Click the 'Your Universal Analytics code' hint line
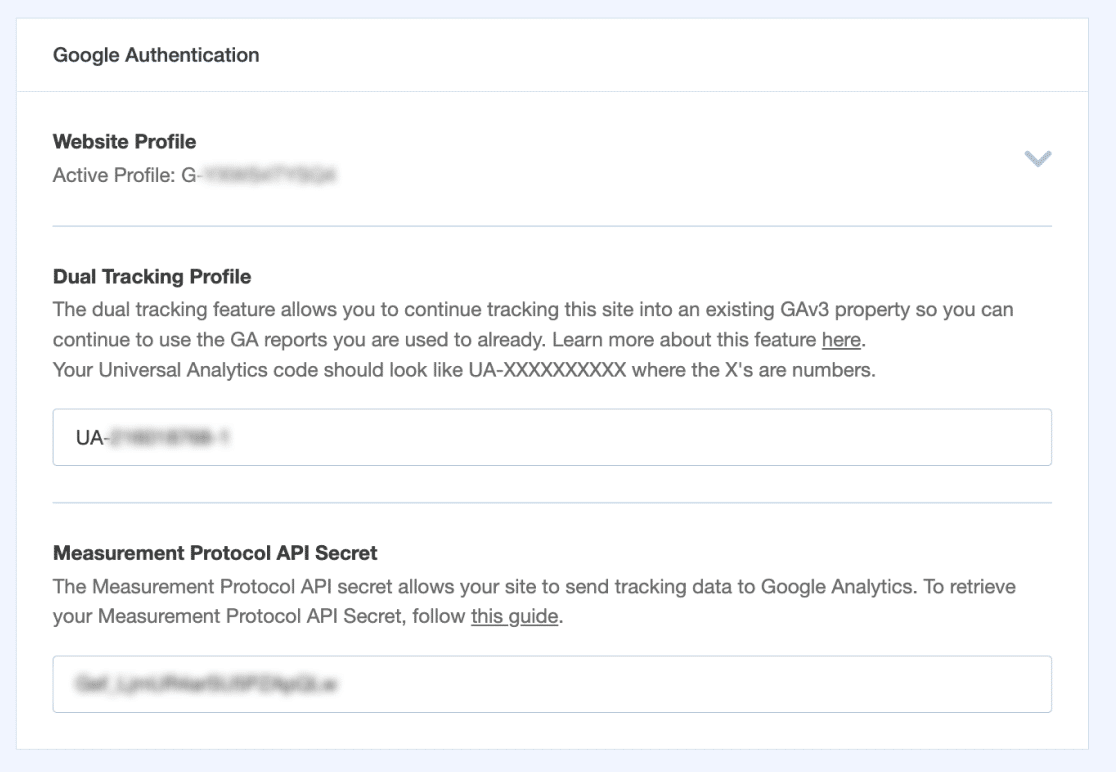This screenshot has height=772, width=1116. 464,371
